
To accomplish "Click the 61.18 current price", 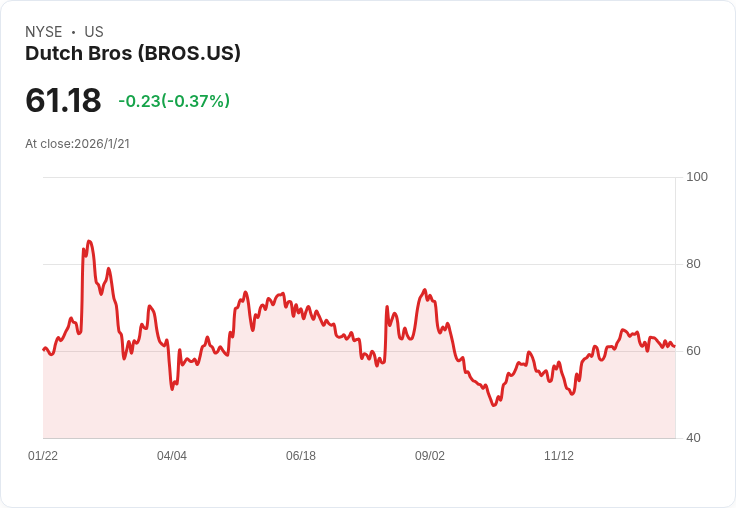I will tap(63, 101).
